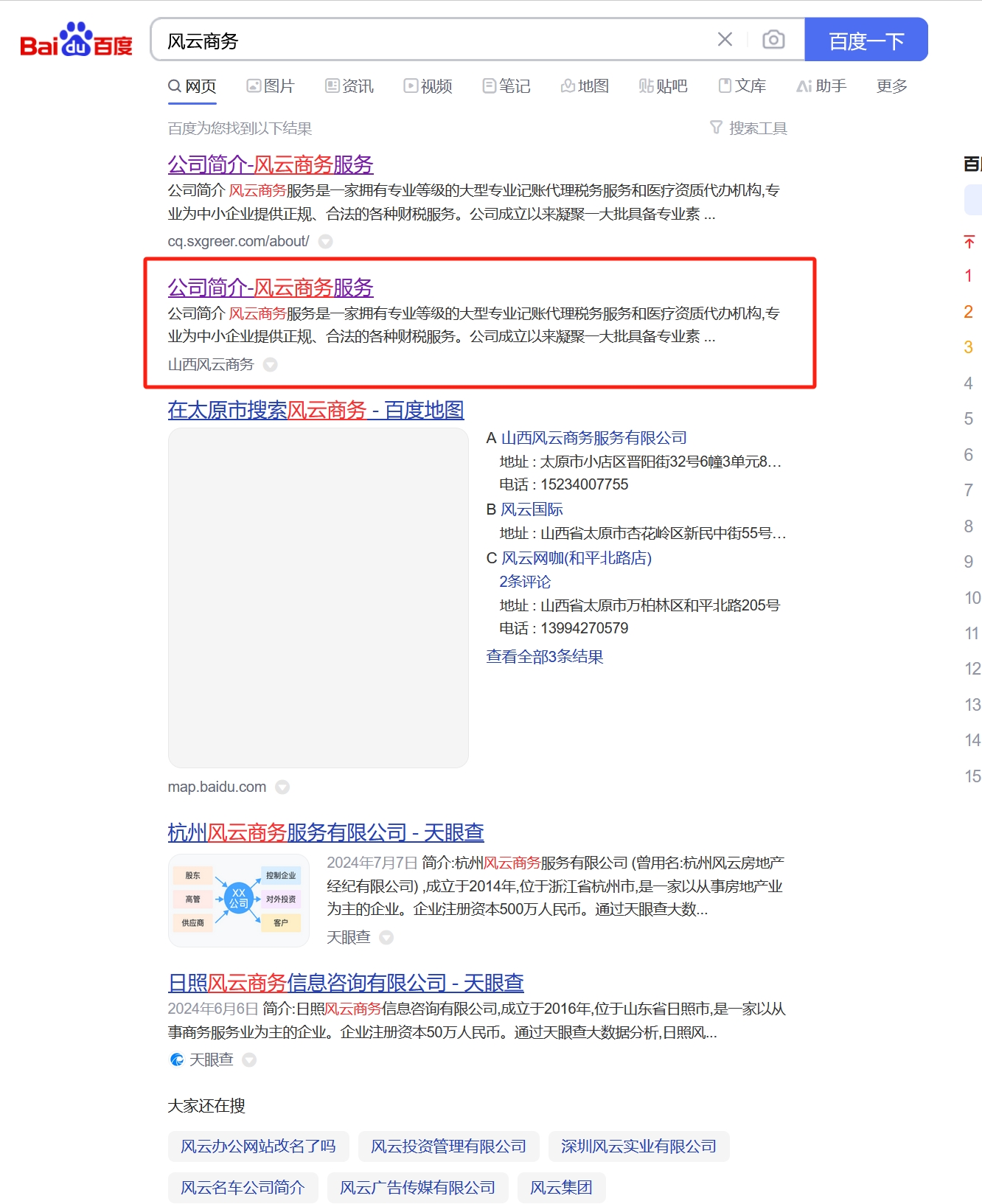982x1204 pixels.
Task: Expand the dropdown beside 天眼查 under the Hangzhou result
Action: tap(386, 937)
